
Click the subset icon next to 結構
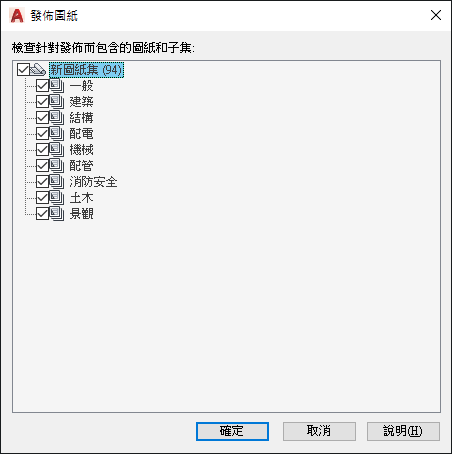57,118
